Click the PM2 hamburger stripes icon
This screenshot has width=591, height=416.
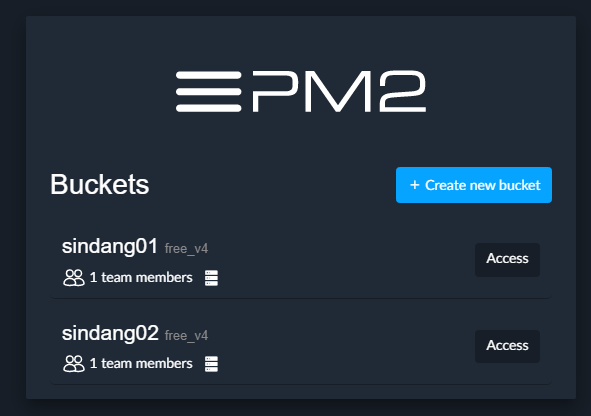tap(208, 92)
